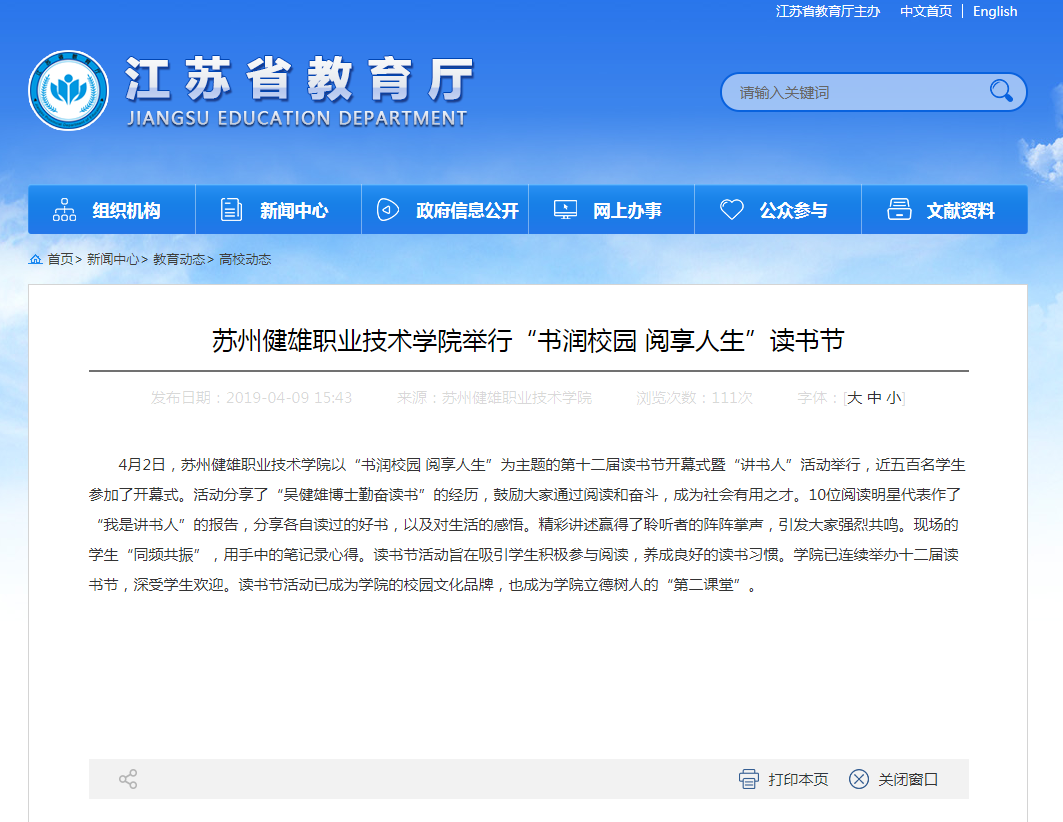Set font size to 中
Viewport: 1063px width, 822px height.
(x=875, y=398)
